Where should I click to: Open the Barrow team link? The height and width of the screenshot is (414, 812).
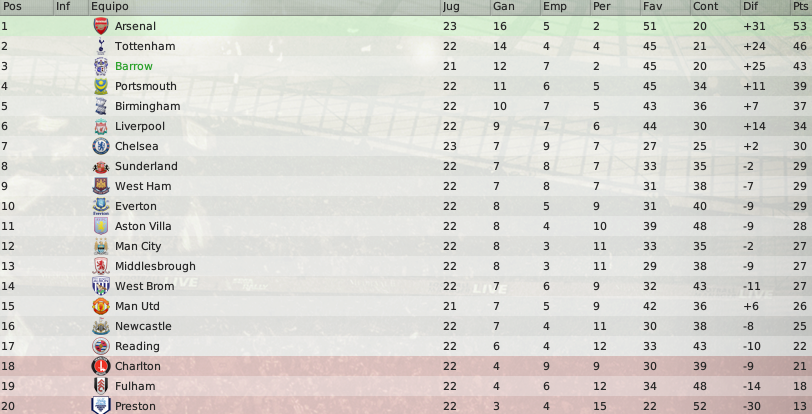tap(134, 66)
